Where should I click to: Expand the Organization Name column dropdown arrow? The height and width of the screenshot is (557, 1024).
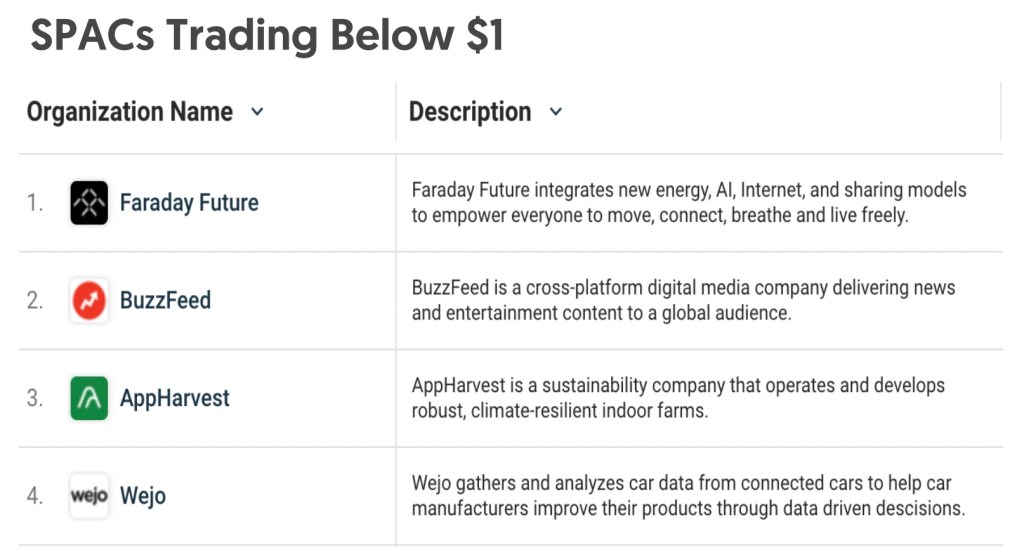tap(257, 112)
